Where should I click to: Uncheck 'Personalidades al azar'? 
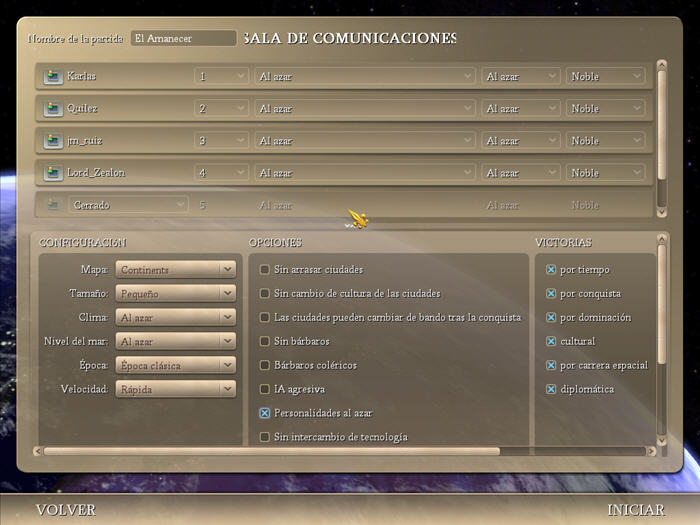point(265,413)
